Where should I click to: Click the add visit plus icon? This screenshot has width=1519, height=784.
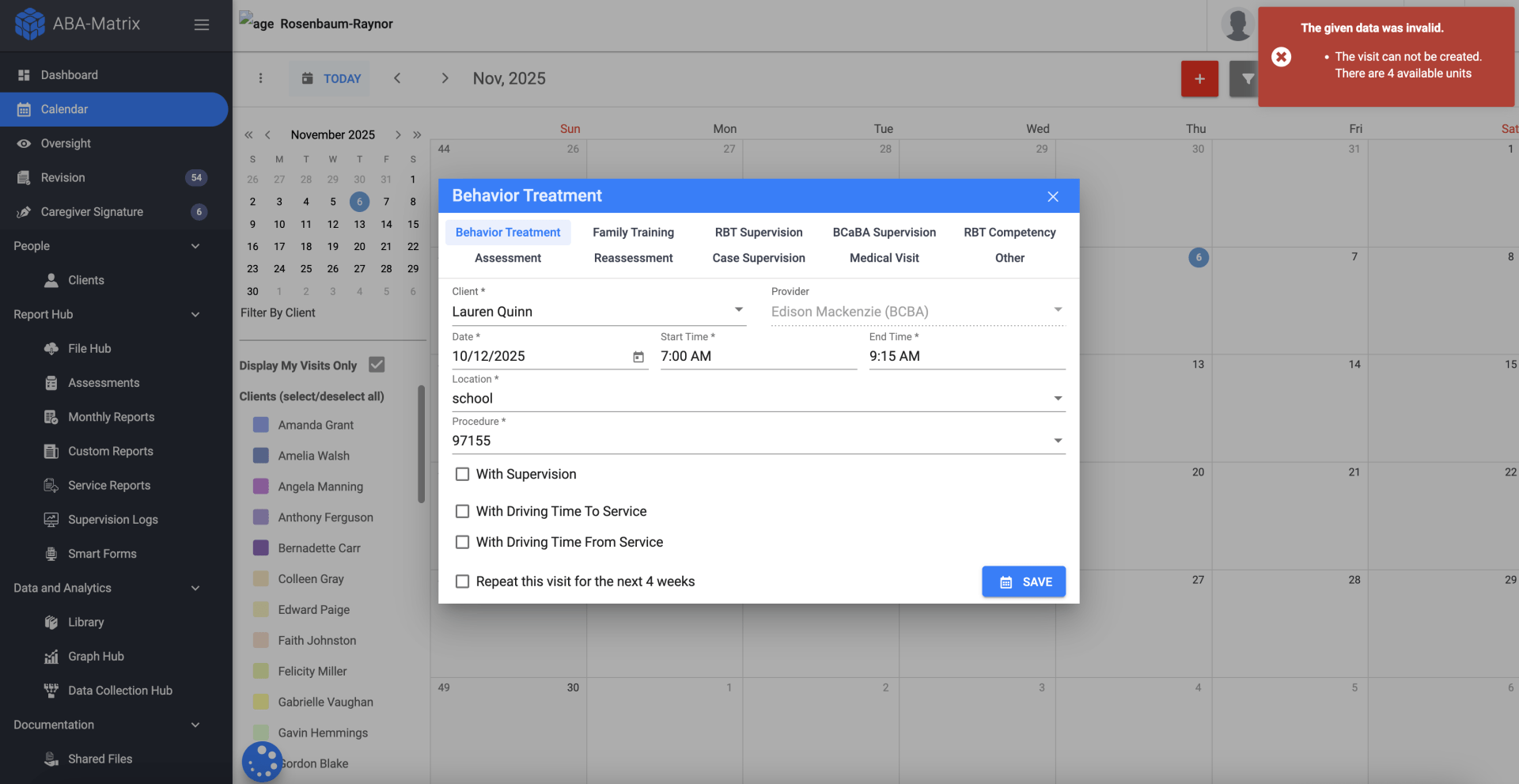pos(1199,78)
